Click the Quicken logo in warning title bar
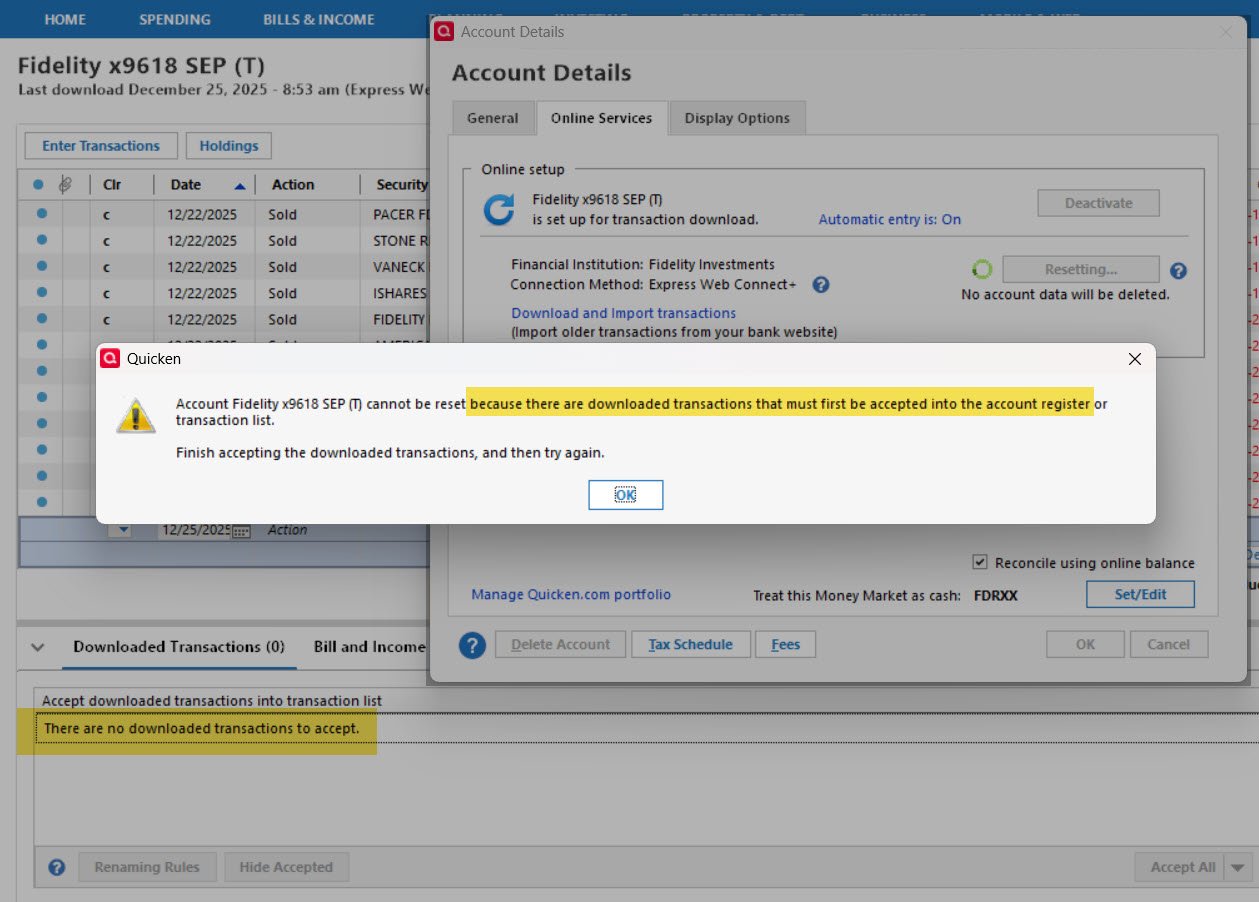 110,358
